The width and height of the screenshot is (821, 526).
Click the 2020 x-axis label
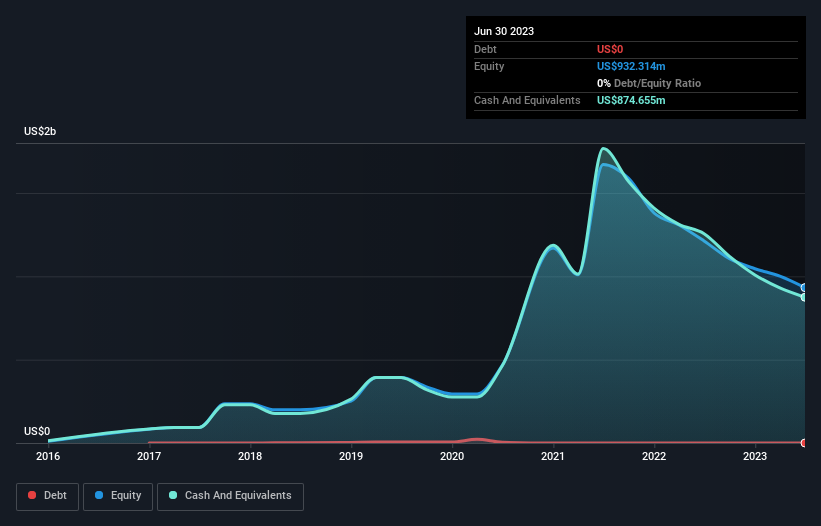pyautogui.click(x=452, y=456)
